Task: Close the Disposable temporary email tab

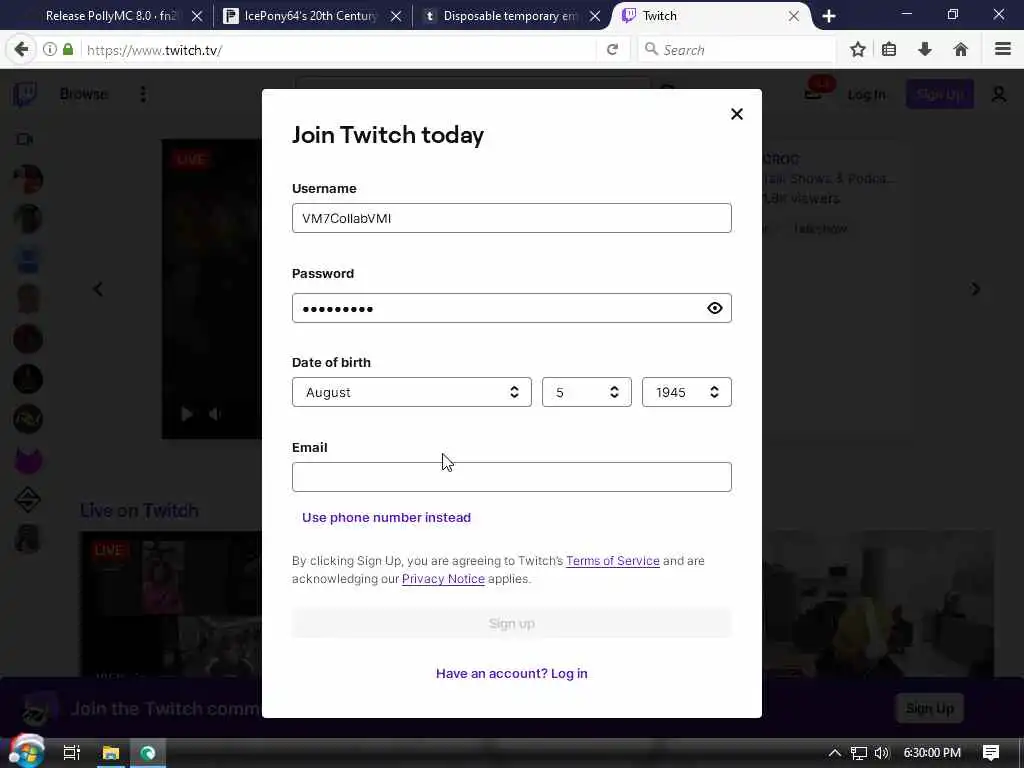Action: pyautogui.click(x=595, y=16)
